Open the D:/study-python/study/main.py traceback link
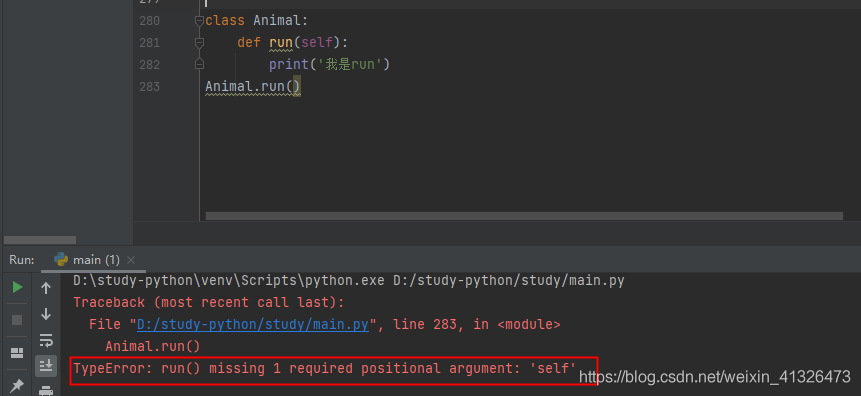The width and height of the screenshot is (861, 396). (x=253, y=325)
